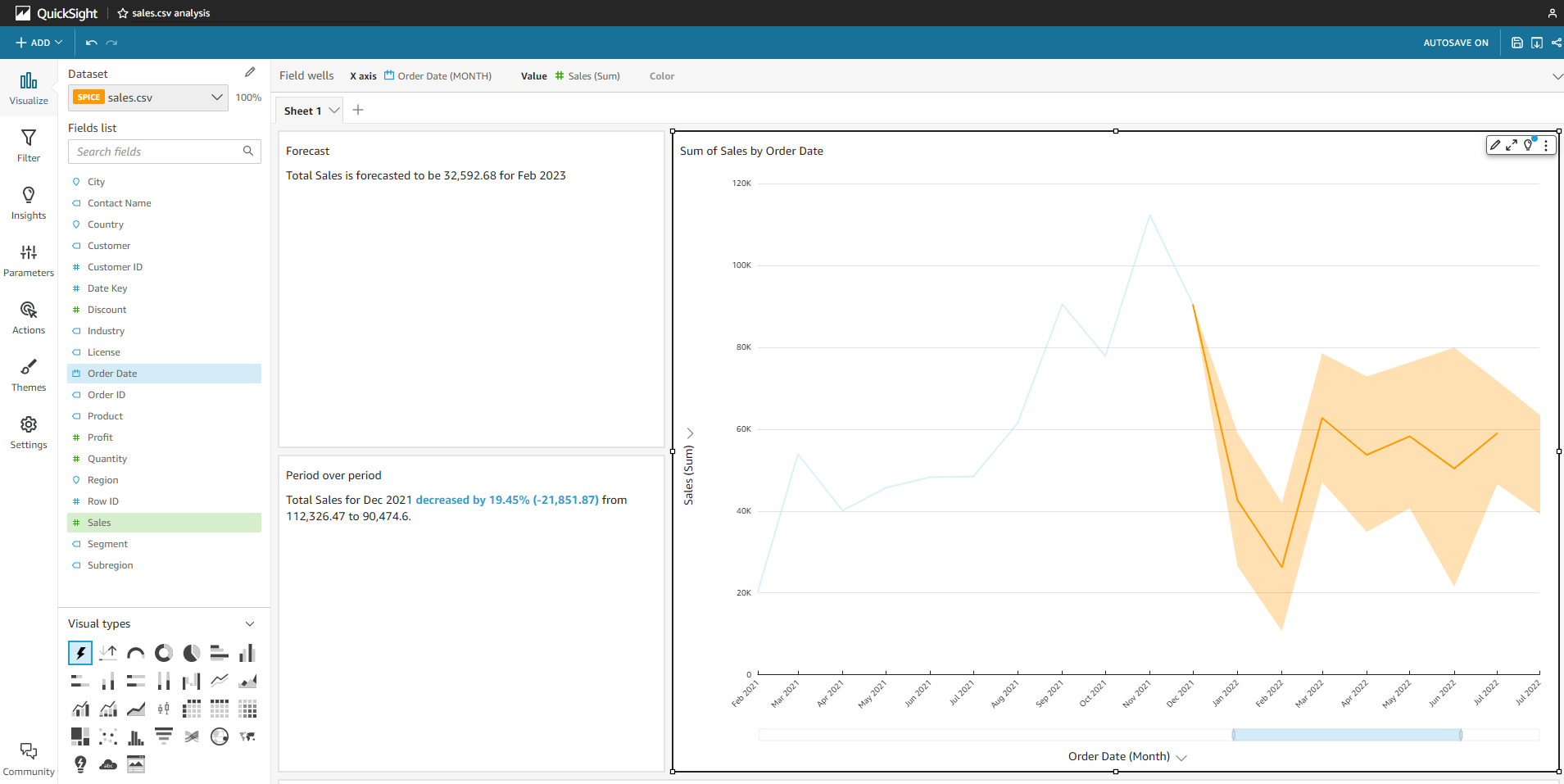1564x784 pixels.
Task: Open the ADD dropdown menu
Action: (39, 43)
